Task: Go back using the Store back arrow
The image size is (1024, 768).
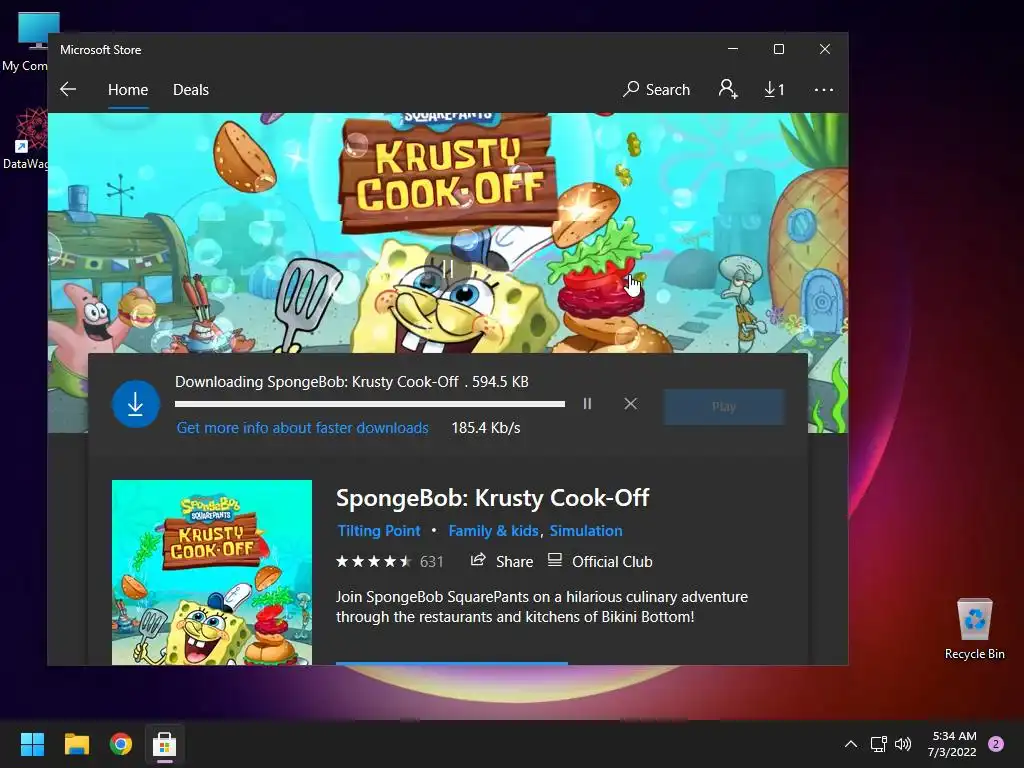Action: [68, 89]
